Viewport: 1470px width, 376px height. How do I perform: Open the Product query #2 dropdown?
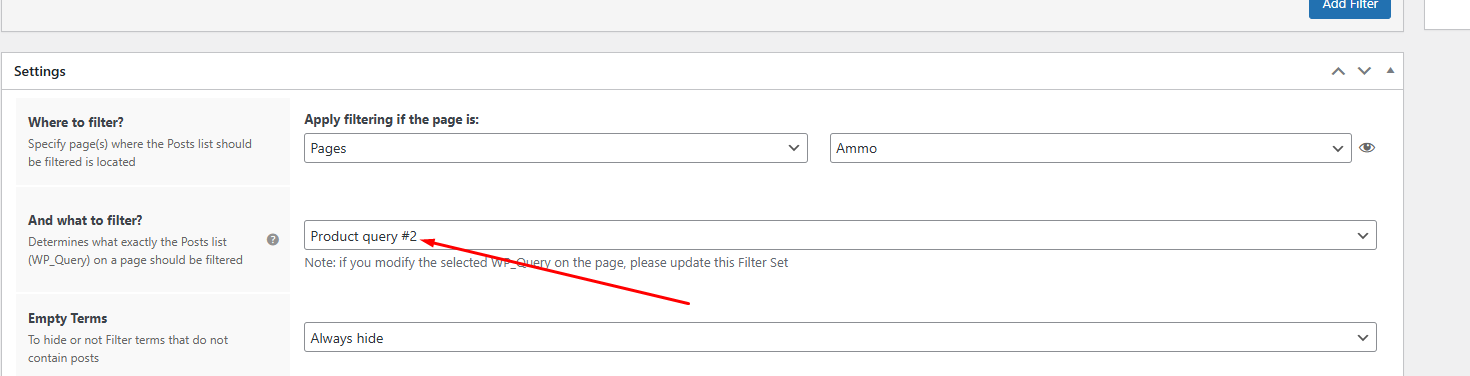click(840, 236)
